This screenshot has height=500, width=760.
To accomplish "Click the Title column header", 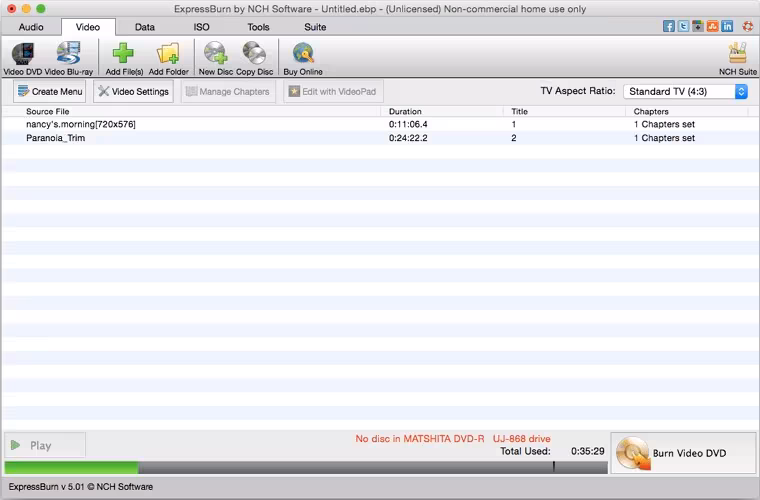I will [x=519, y=111].
